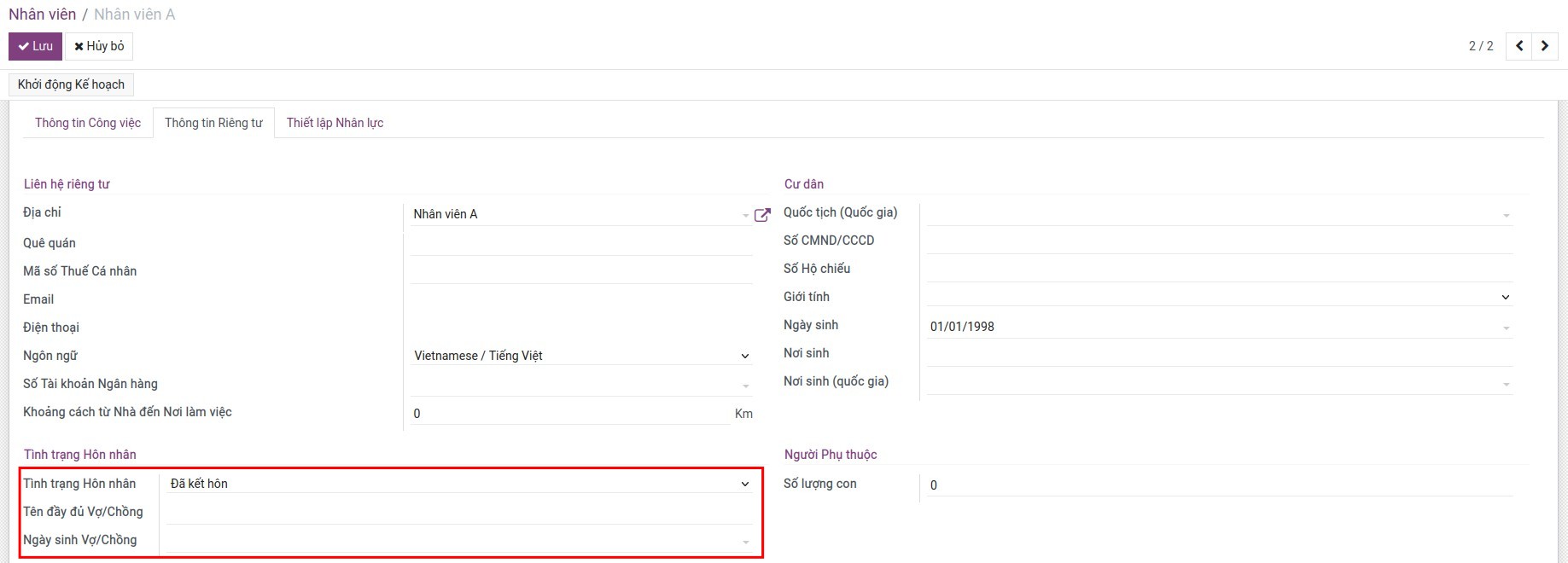Open the Ngày sinh date picker field
1568x563 pixels.
click(1219, 327)
